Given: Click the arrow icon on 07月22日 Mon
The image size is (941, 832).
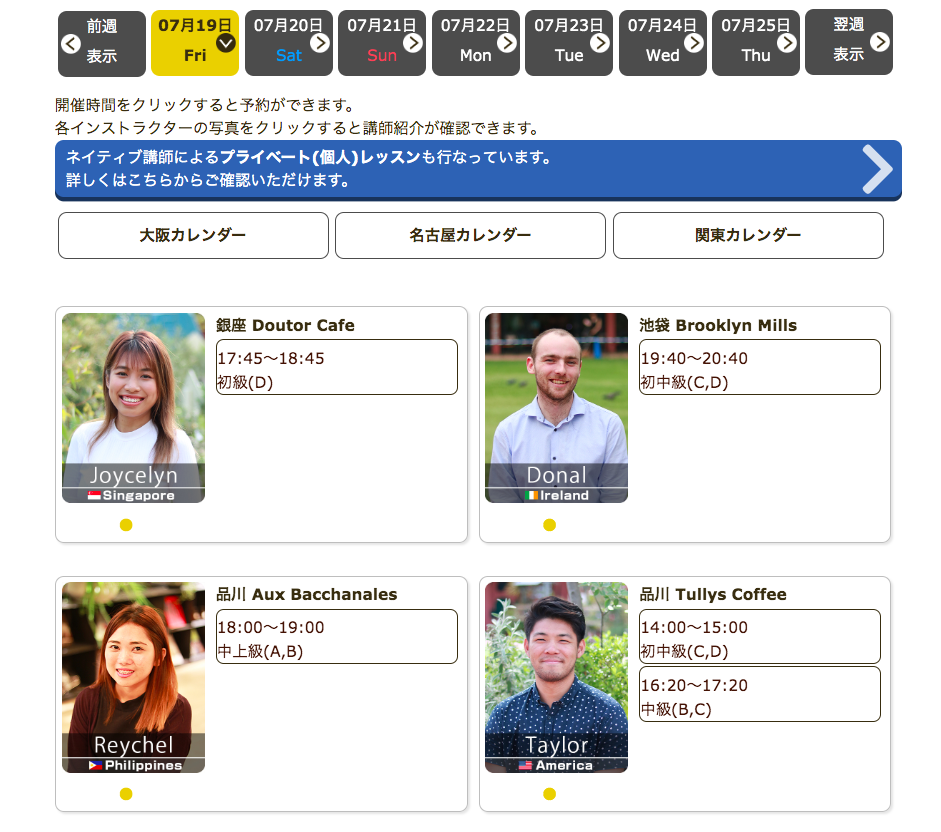Looking at the screenshot, I should coord(506,42).
